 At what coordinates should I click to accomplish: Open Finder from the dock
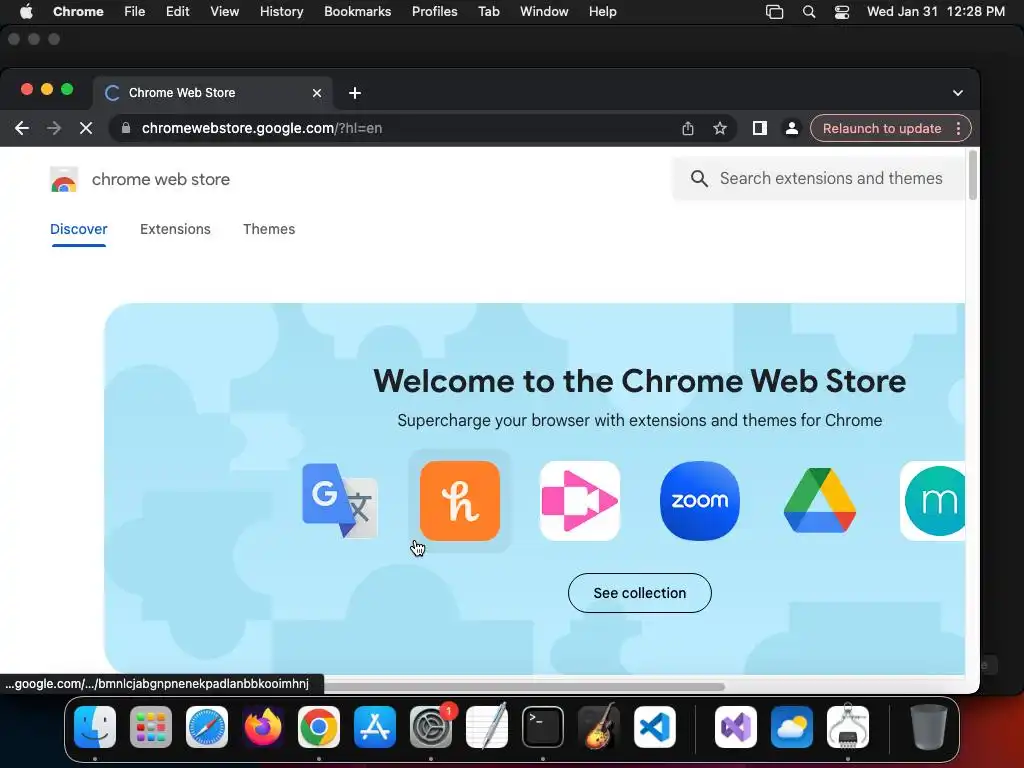click(x=95, y=727)
